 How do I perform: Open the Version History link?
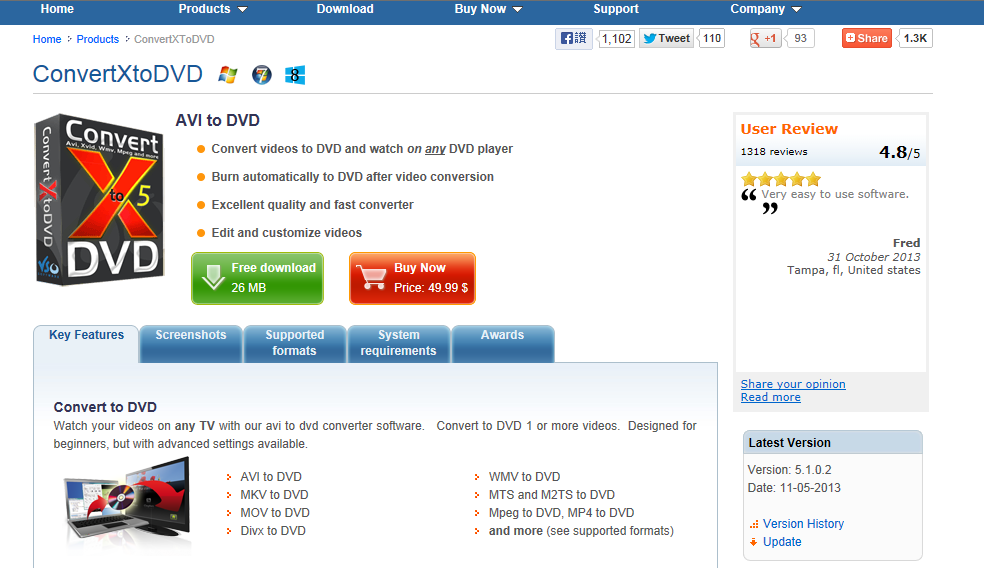coord(803,523)
